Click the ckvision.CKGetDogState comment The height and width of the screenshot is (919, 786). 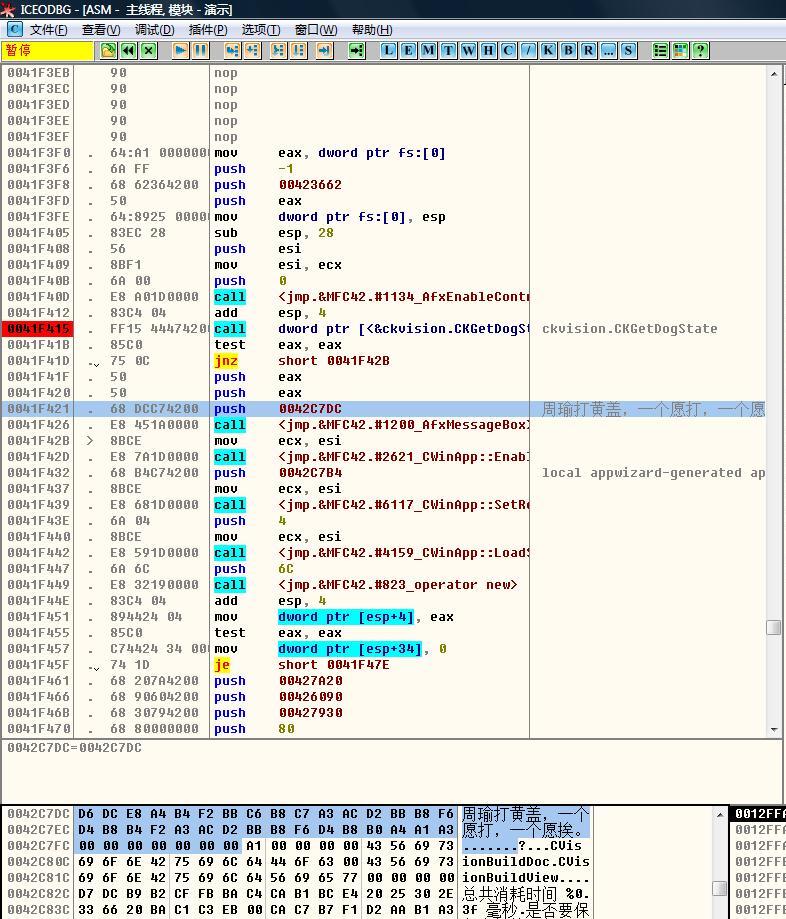[630, 329]
